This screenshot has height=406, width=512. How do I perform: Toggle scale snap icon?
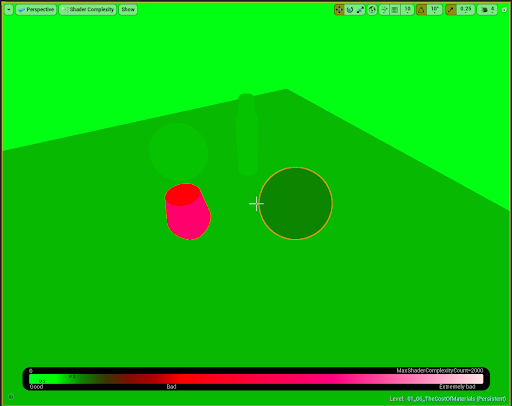[x=451, y=10]
